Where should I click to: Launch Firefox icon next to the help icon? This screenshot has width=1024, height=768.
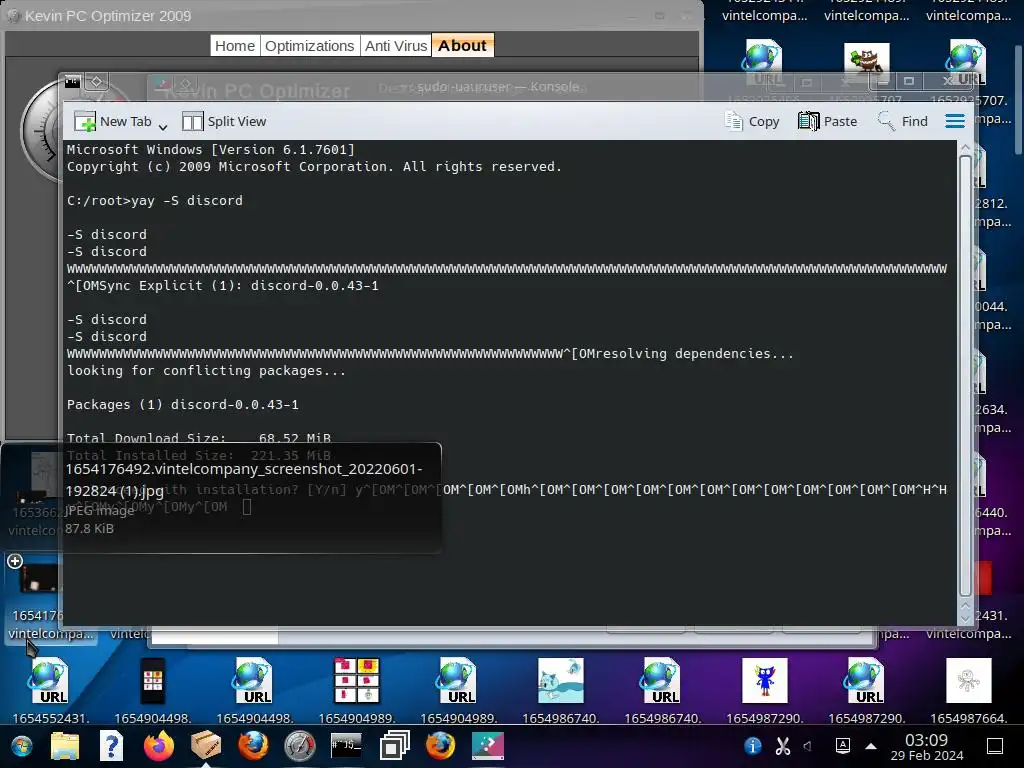[159, 746]
